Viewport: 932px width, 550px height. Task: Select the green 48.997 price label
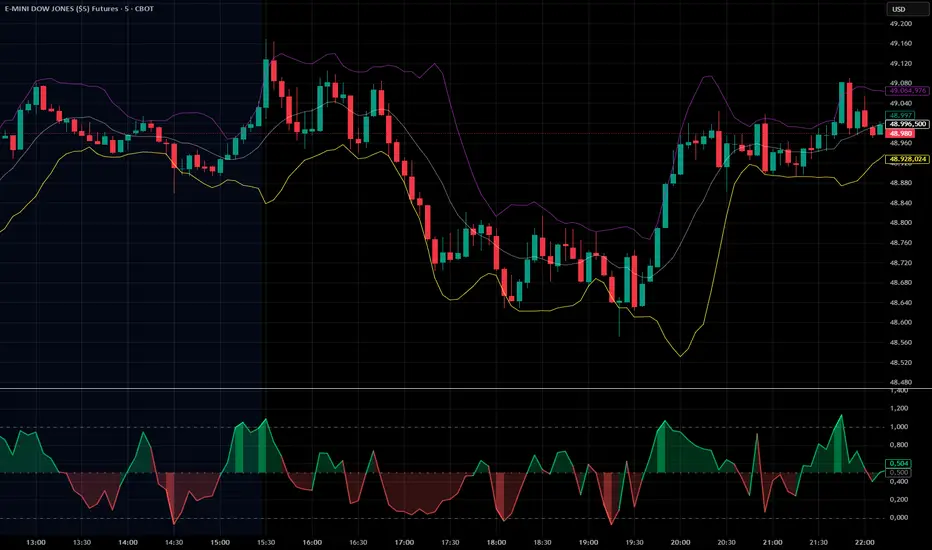click(900, 115)
